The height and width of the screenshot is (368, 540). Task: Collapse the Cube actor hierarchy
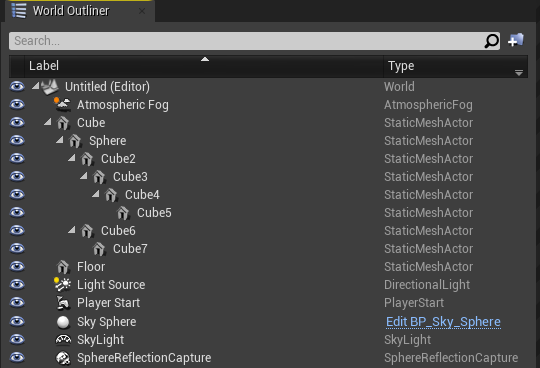[x=48, y=122]
